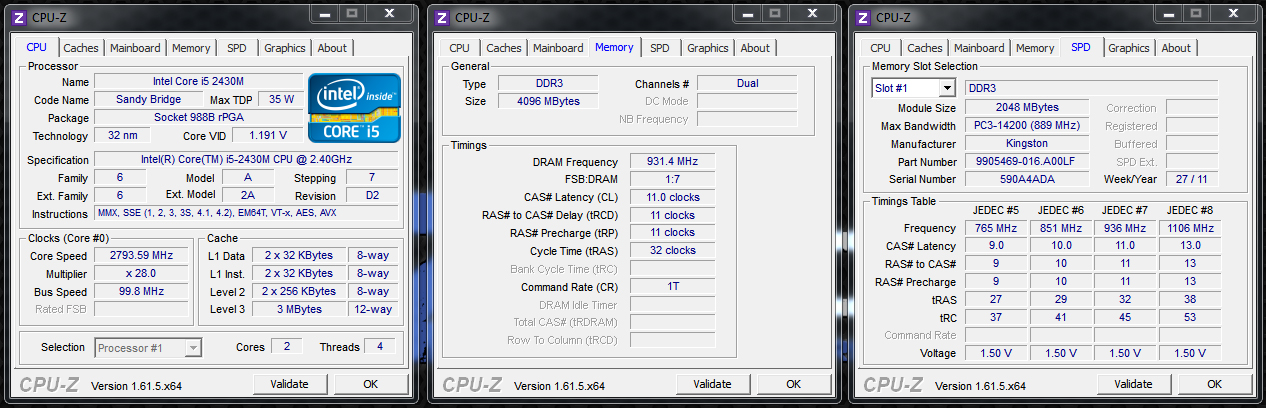The height and width of the screenshot is (408, 1266).
Task: Open the Graphics tab in the middle window
Action: (x=708, y=48)
